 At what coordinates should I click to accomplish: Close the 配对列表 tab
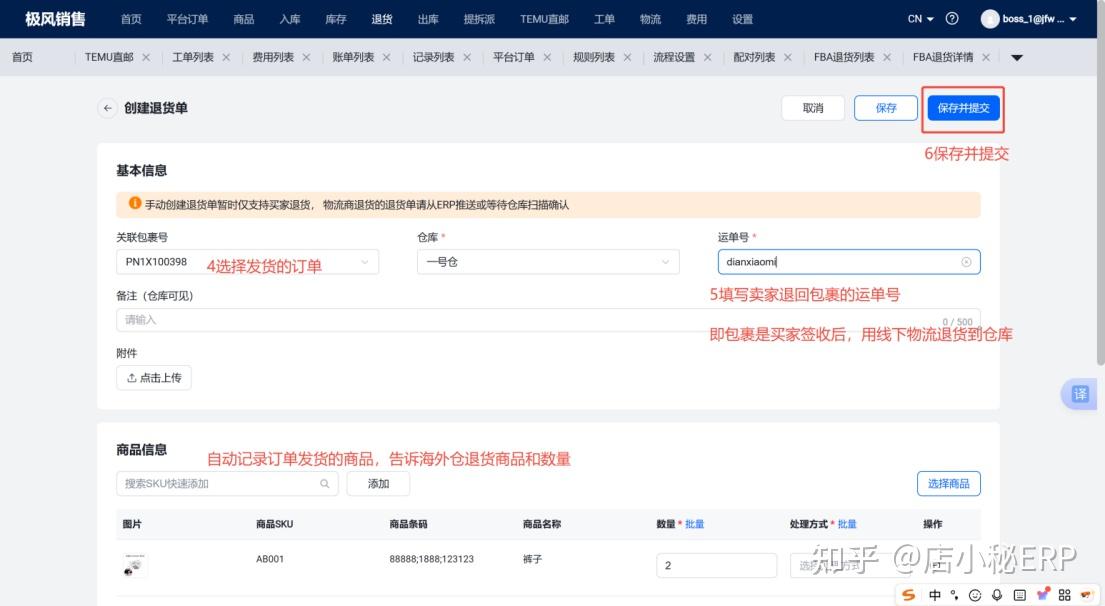[x=788, y=57]
